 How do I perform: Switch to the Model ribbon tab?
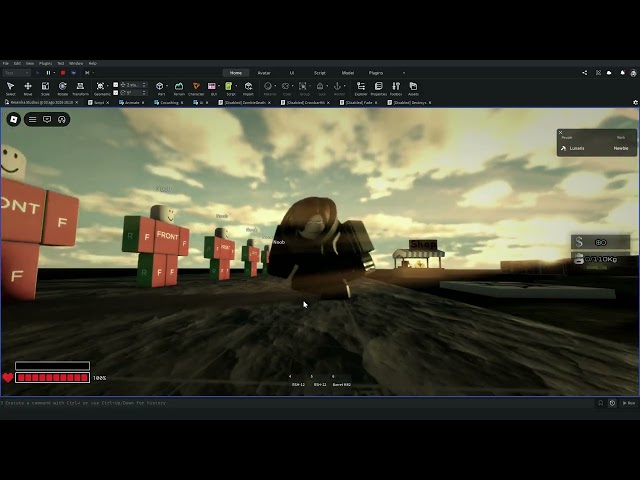[348, 73]
